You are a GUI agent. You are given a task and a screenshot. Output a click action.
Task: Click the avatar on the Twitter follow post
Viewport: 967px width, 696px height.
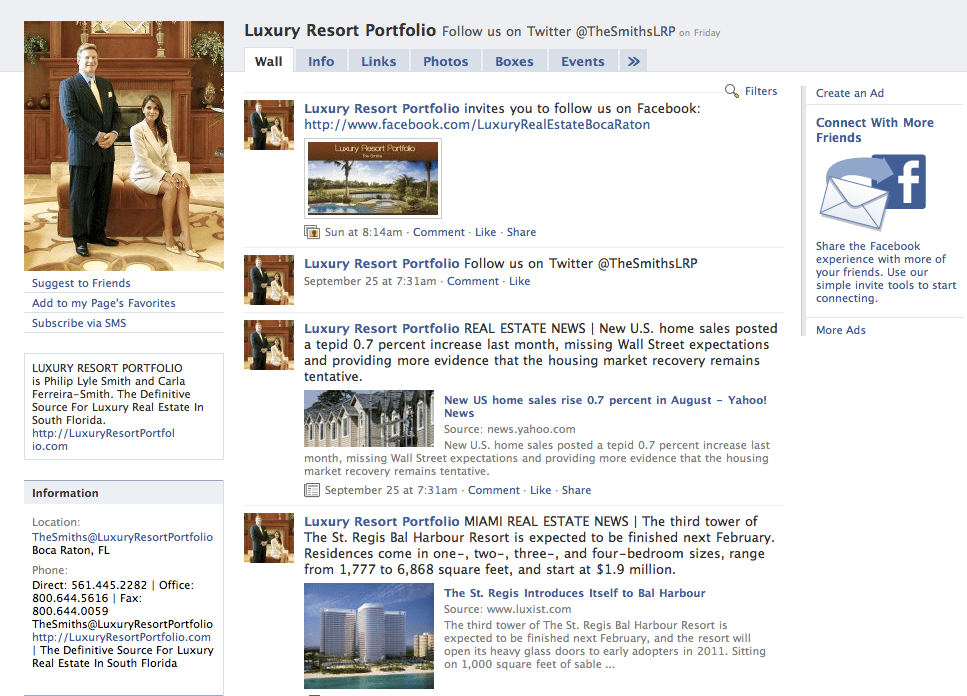pos(269,280)
